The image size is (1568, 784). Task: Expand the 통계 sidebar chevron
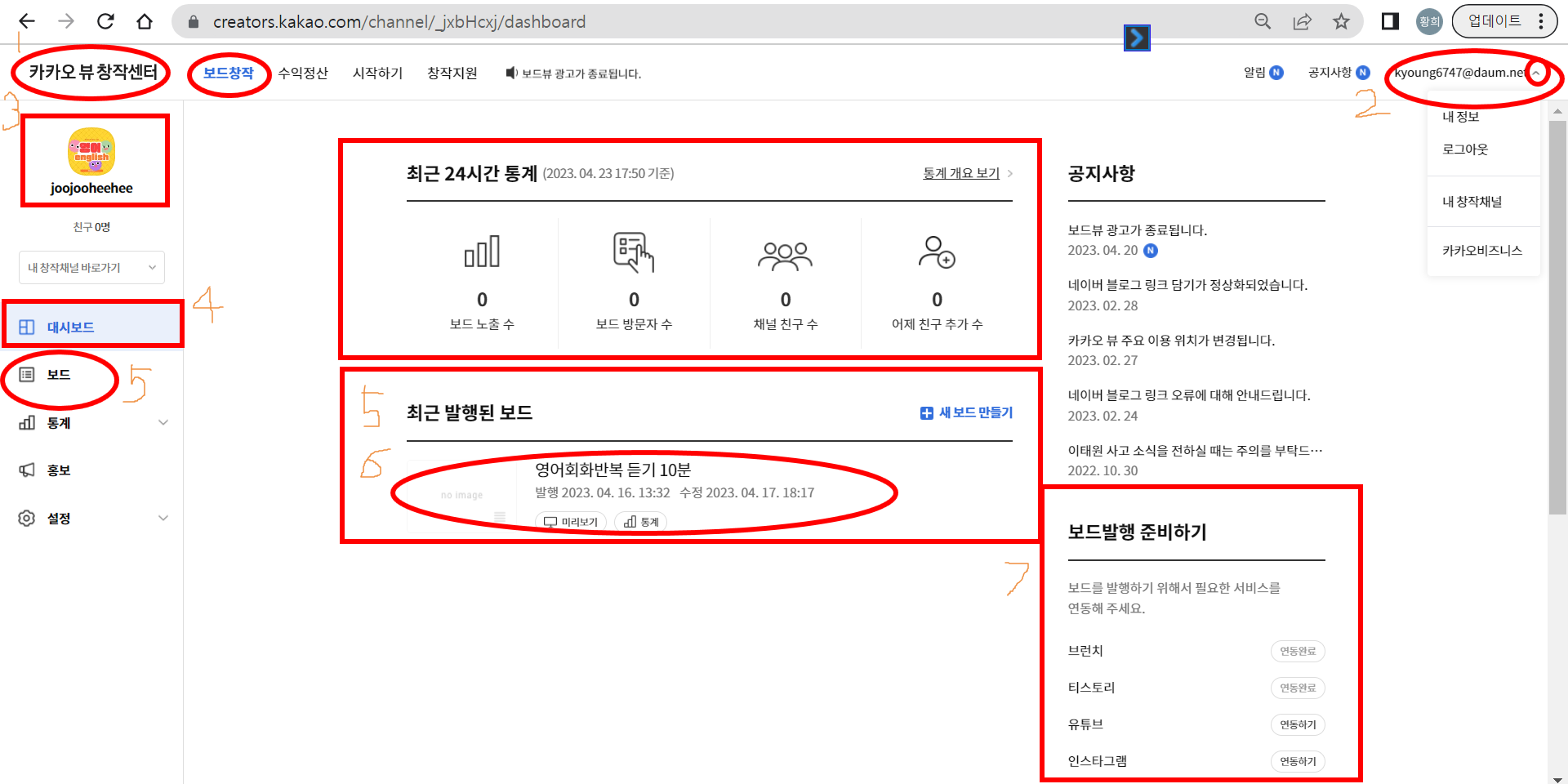[x=163, y=422]
